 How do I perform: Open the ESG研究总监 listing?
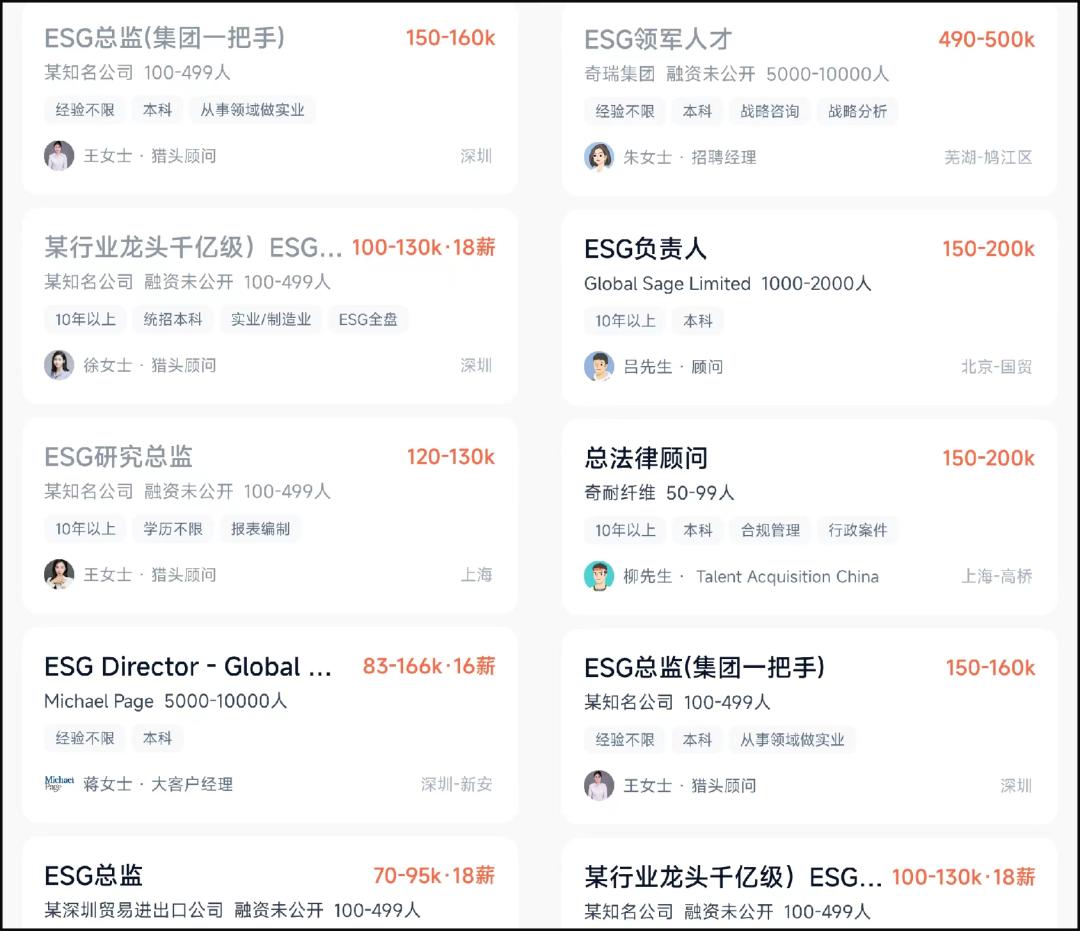pyautogui.click(x=120, y=457)
